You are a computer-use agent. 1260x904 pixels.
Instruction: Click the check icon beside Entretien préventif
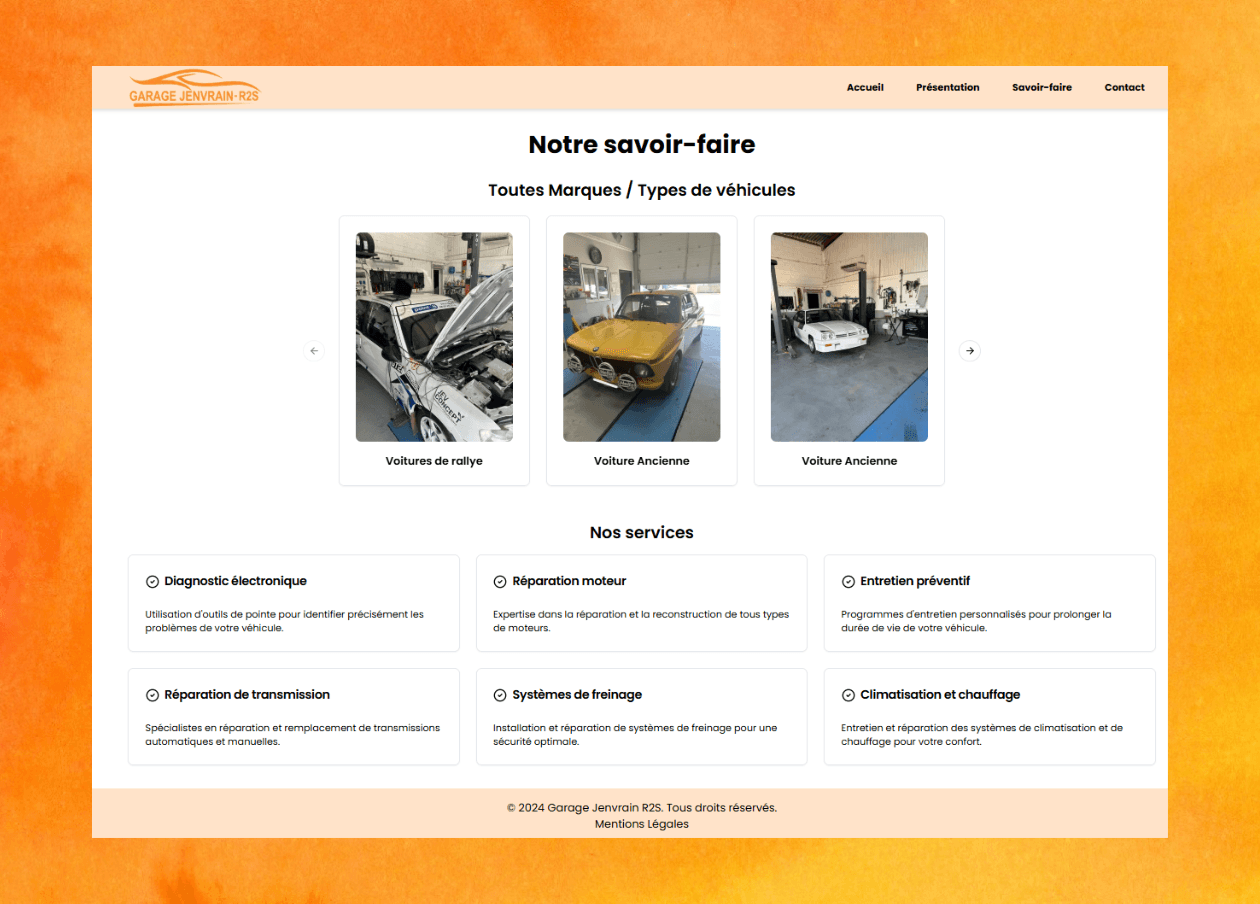(848, 582)
